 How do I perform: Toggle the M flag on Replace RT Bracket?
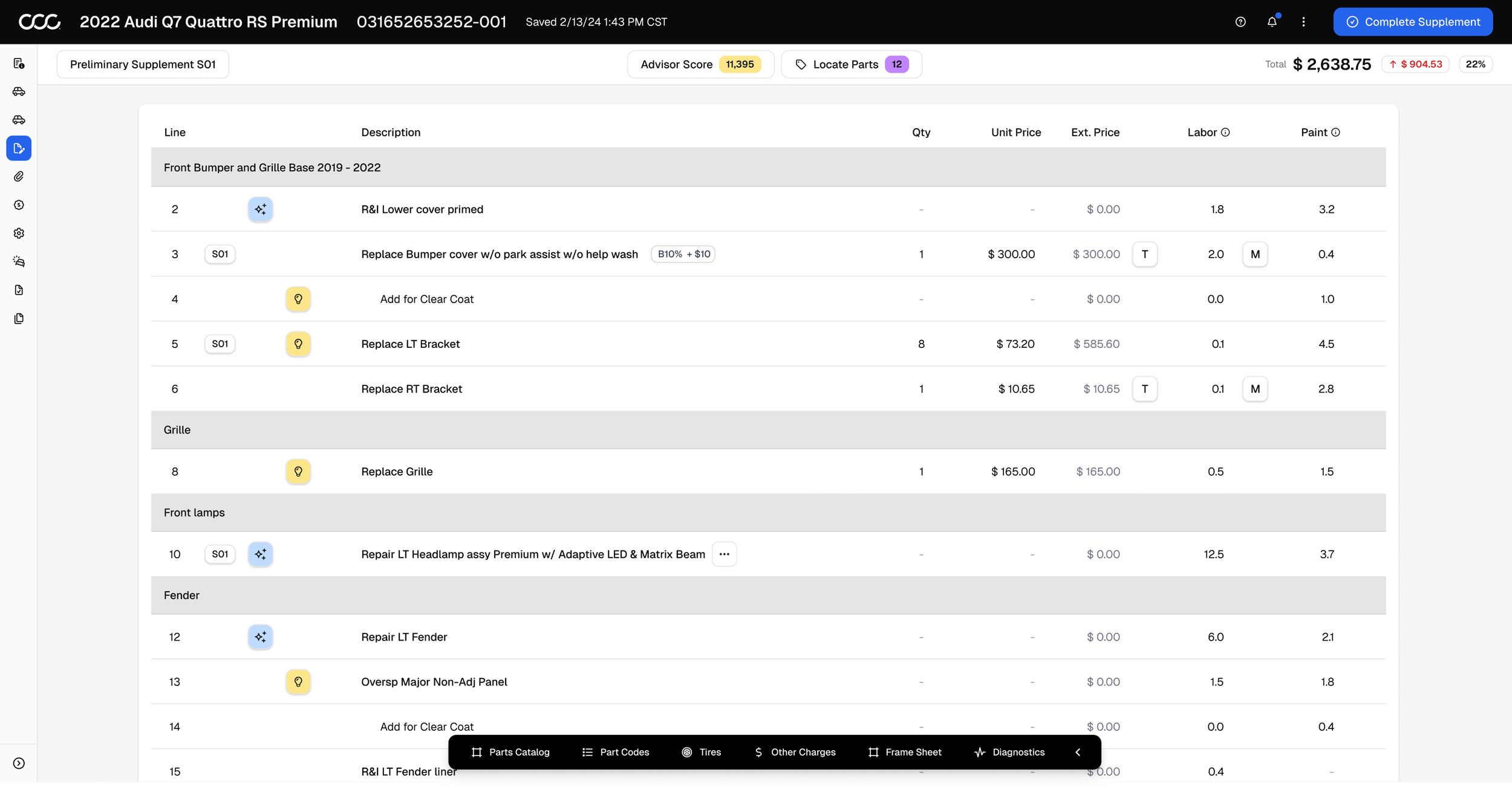coord(1256,389)
